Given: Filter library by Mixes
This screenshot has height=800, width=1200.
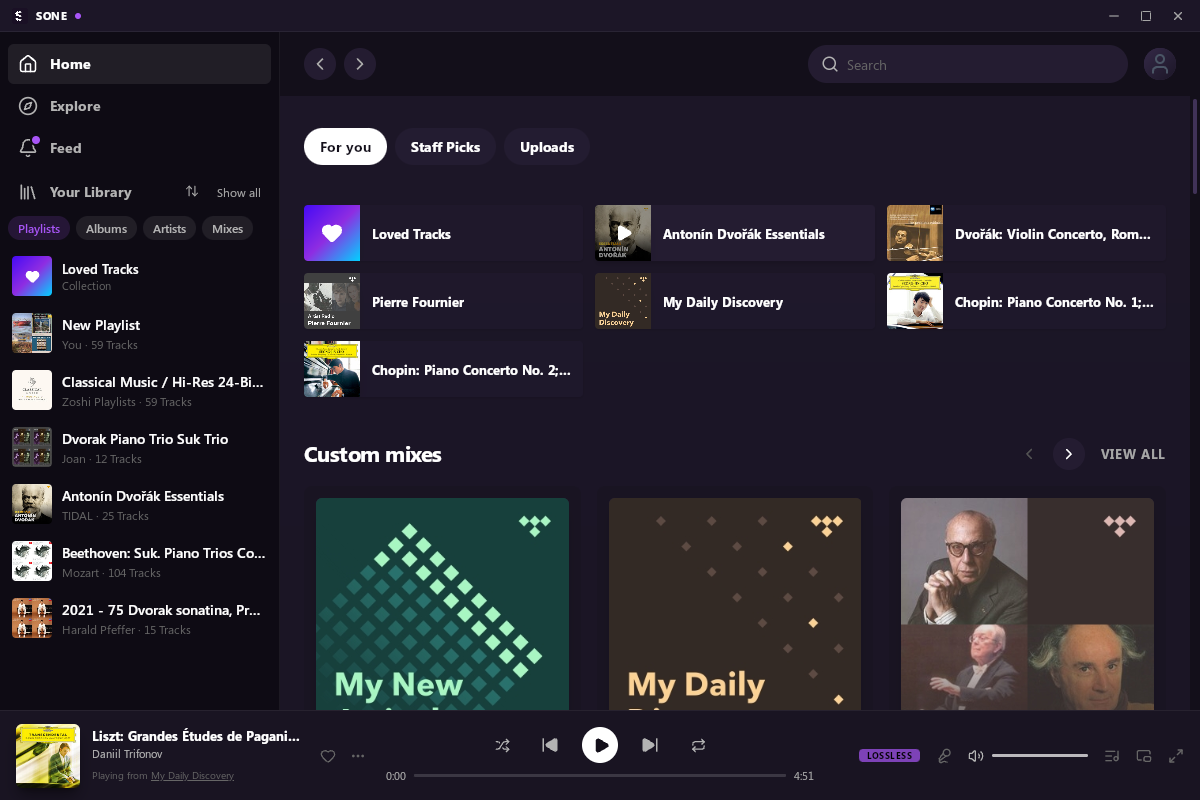Looking at the screenshot, I should click(227, 229).
